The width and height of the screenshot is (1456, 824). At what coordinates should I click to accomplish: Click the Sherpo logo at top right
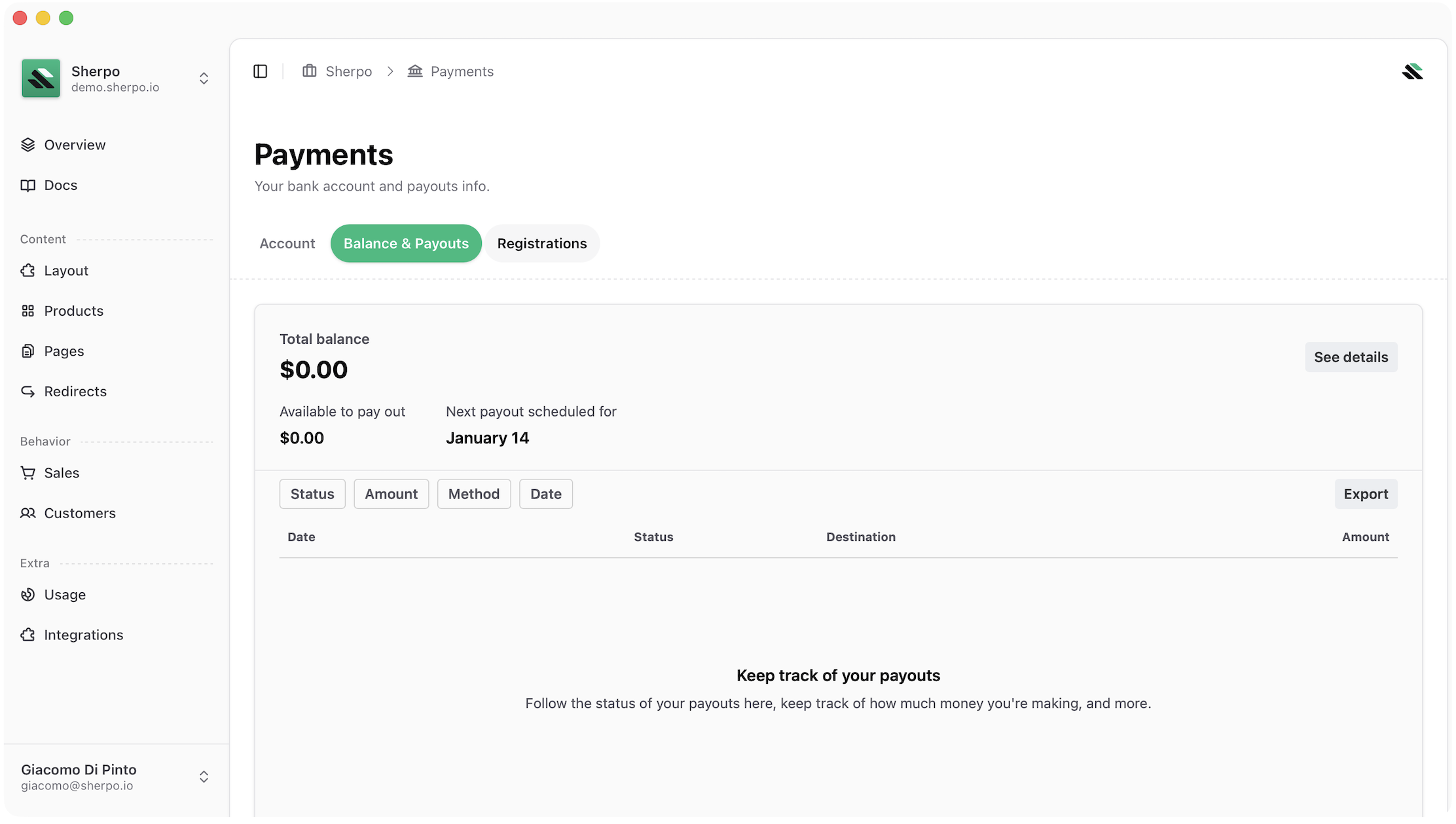point(1412,71)
